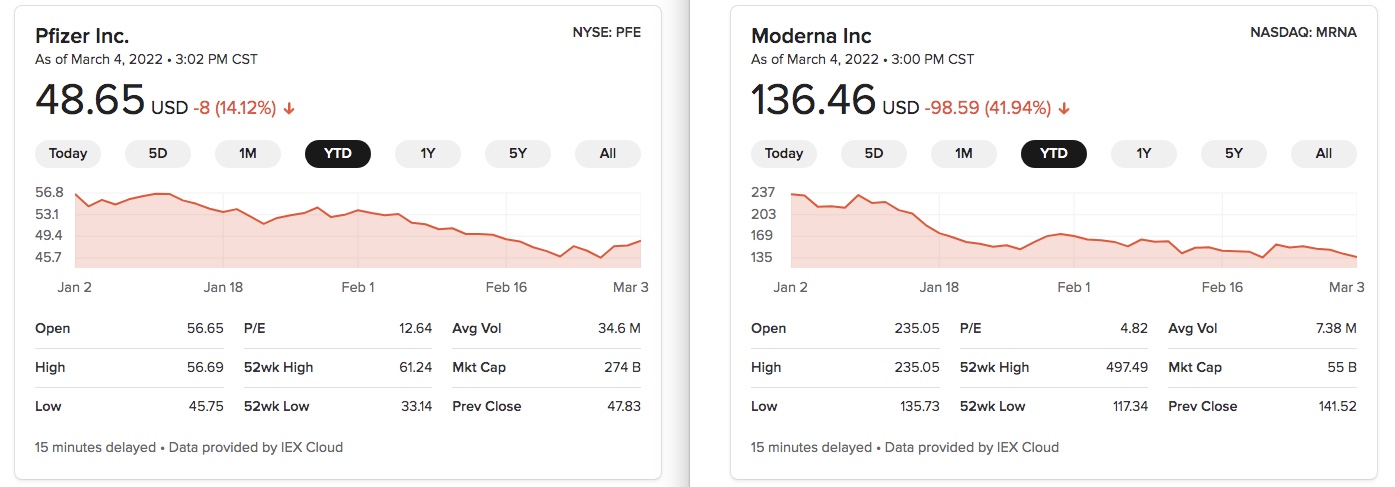Choose 1Y range for Pfizer
The image size is (1395, 487).
click(428, 153)
